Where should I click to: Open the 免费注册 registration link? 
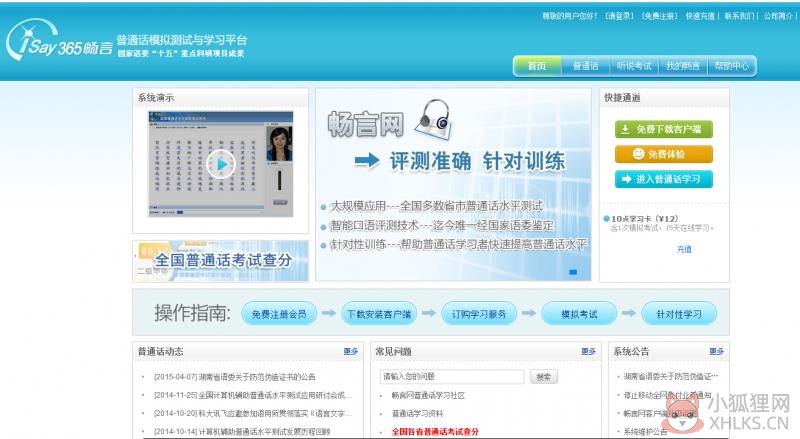pos(660,16)
